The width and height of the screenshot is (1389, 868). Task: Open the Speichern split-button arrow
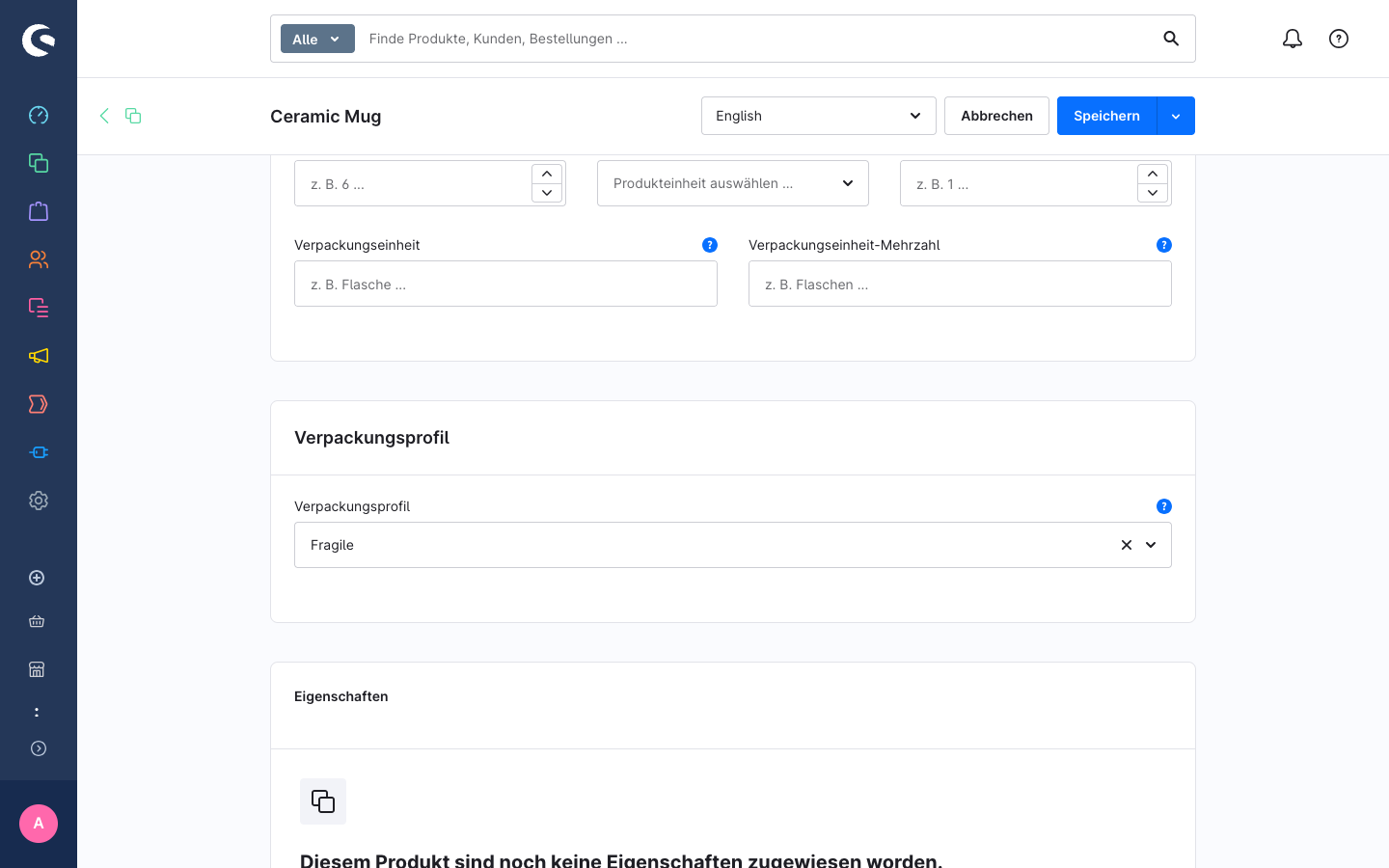coord(1176,116)
